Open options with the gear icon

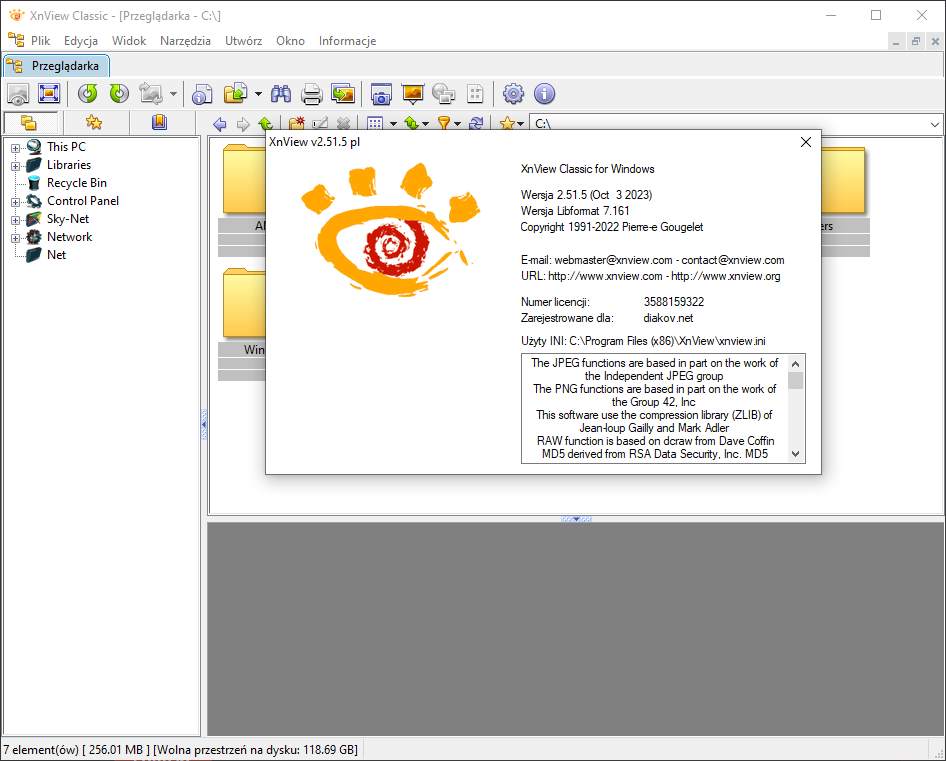point(513,94)
